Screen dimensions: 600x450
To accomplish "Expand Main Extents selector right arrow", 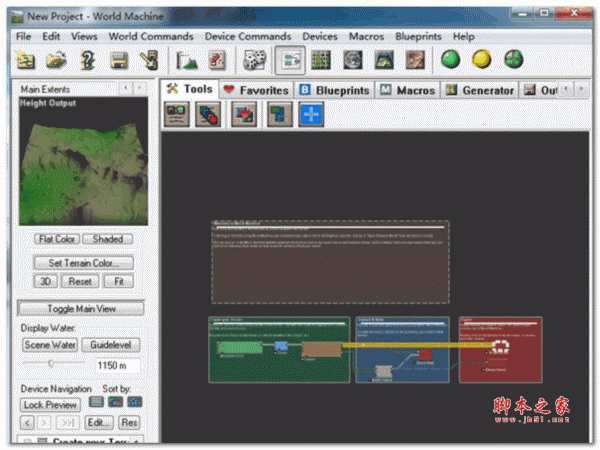I will click(140, 89).
